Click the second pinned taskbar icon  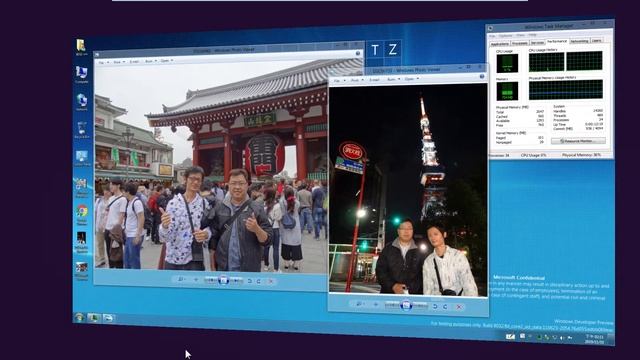pyautogui.click(x=109, y=318)
